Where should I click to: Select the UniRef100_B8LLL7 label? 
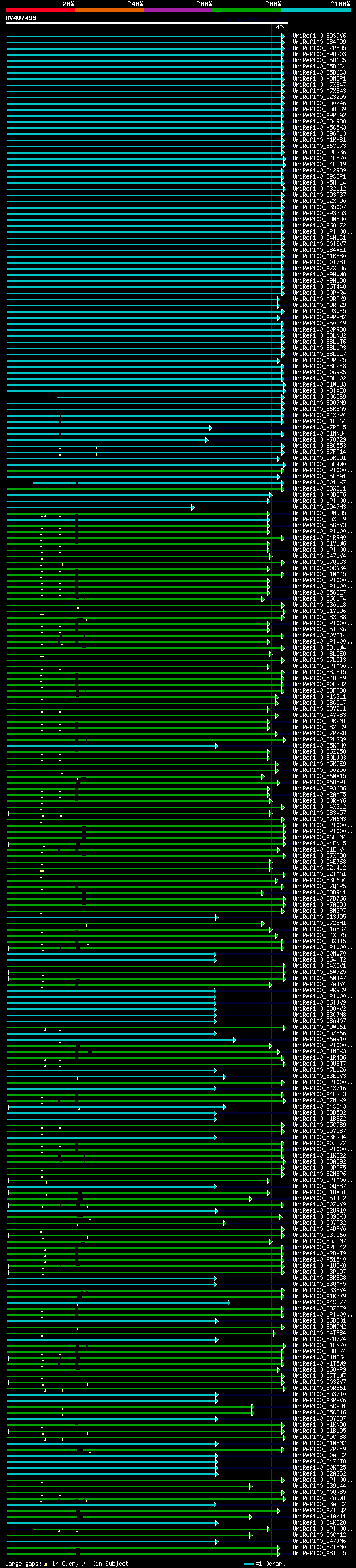[319, 354]
